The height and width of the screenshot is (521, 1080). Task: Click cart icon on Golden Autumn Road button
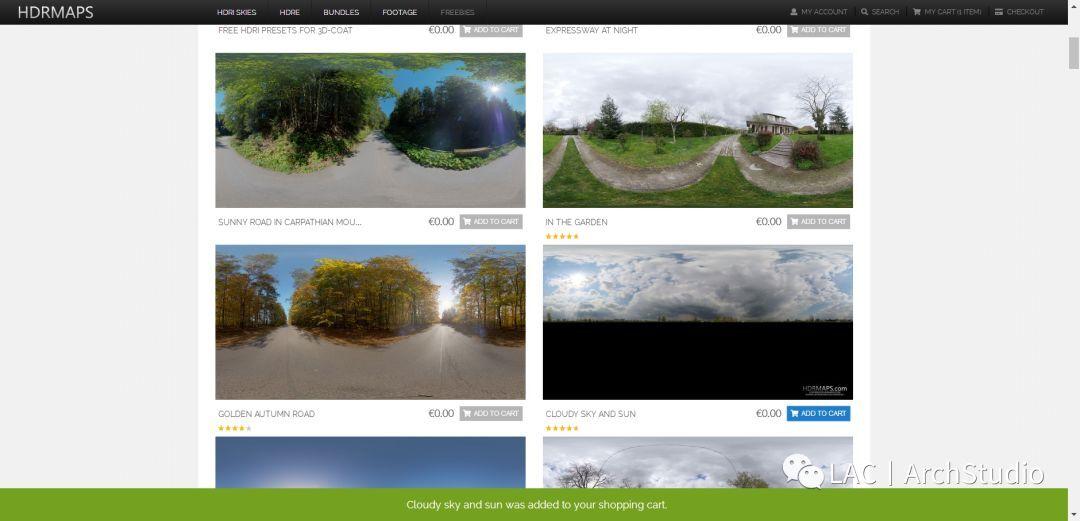467,413
